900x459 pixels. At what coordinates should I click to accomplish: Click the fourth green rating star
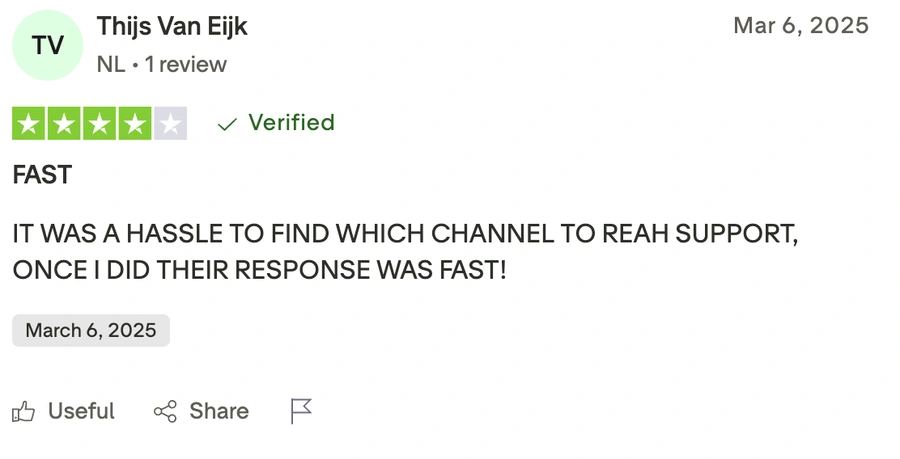point(134,124)
